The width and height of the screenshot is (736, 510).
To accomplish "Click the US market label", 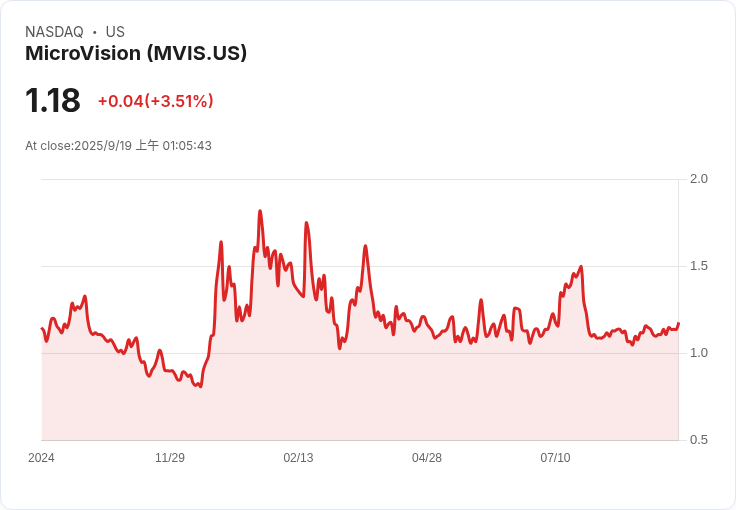I will click(x=115, y=32).
